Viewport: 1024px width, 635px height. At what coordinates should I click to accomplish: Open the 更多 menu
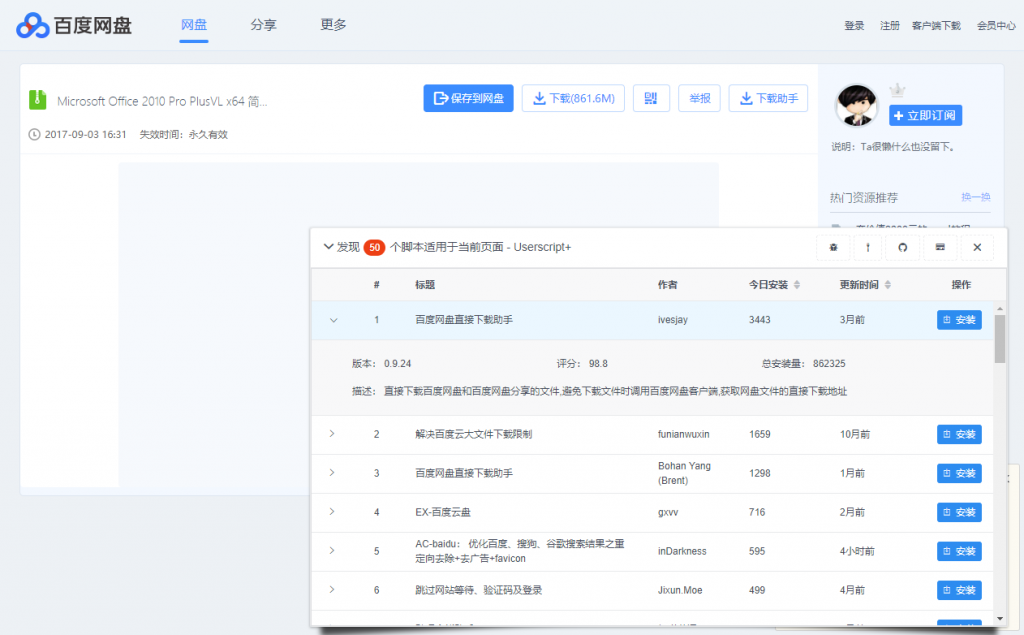[333, 25]
